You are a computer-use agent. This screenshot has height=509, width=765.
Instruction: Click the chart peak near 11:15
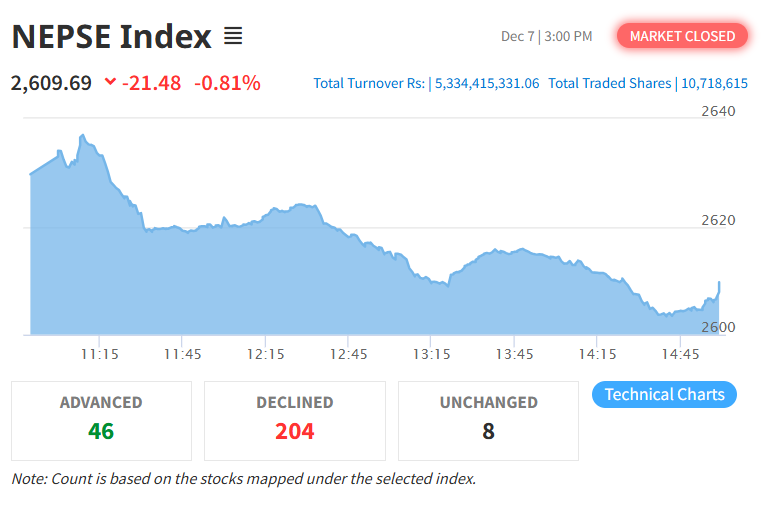(82, 136)
